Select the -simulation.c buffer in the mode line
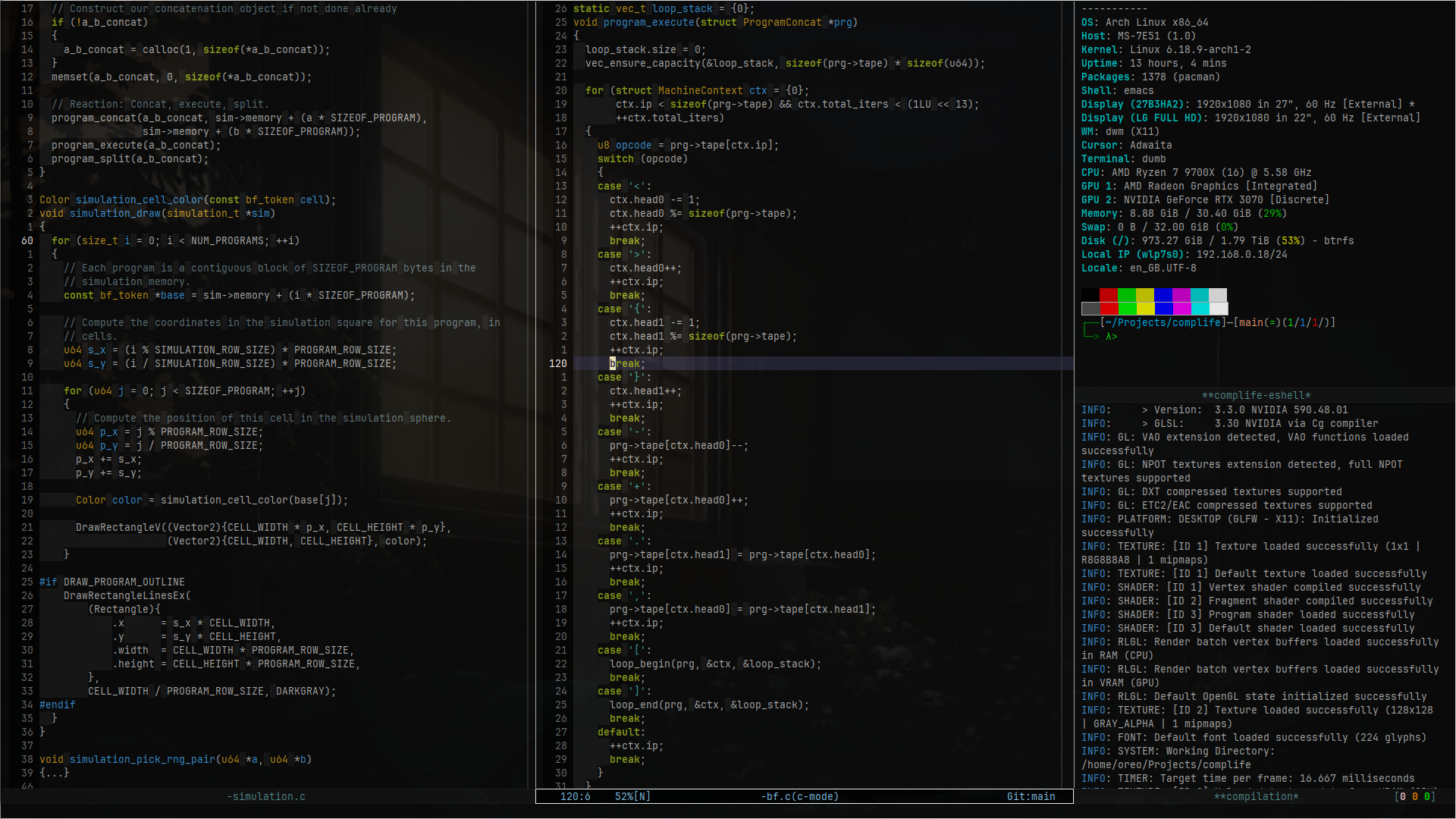The height and width of the screenshot is (819, 1456). coord(265,796)
